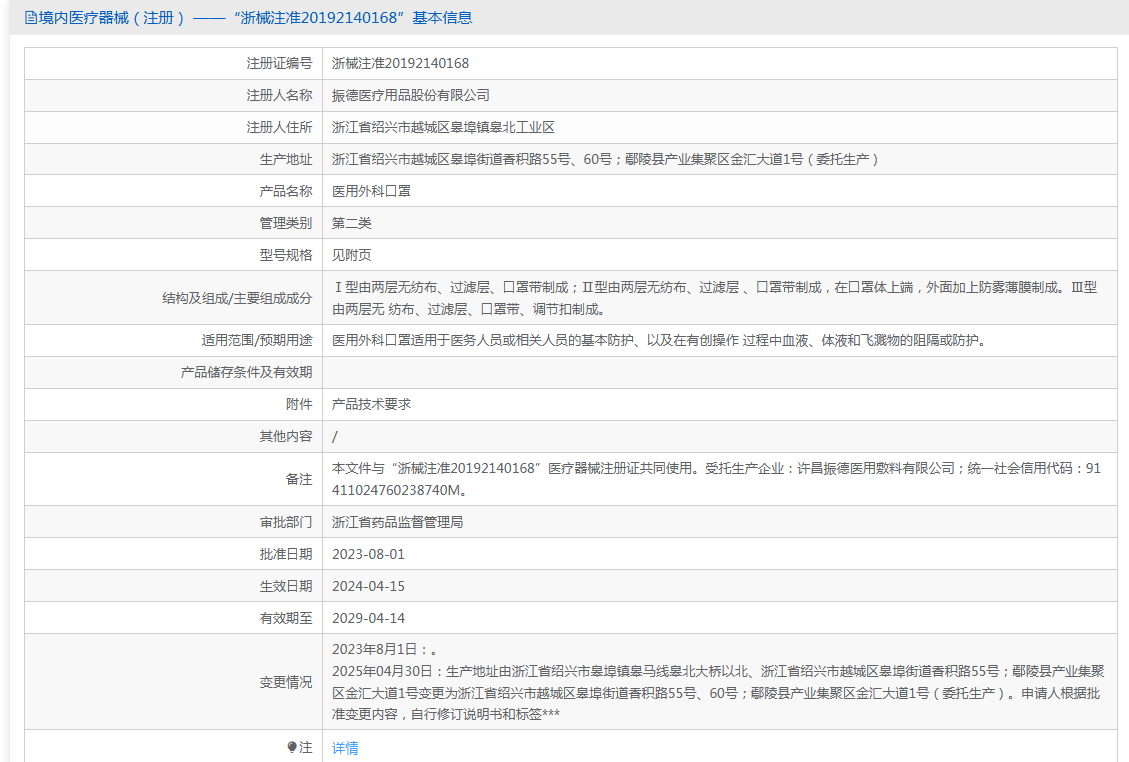Image resolution: width=1129 pixels, height=762 pixels.
Task: Click the product name 医用外科口罩
Action: pos(371,191)
